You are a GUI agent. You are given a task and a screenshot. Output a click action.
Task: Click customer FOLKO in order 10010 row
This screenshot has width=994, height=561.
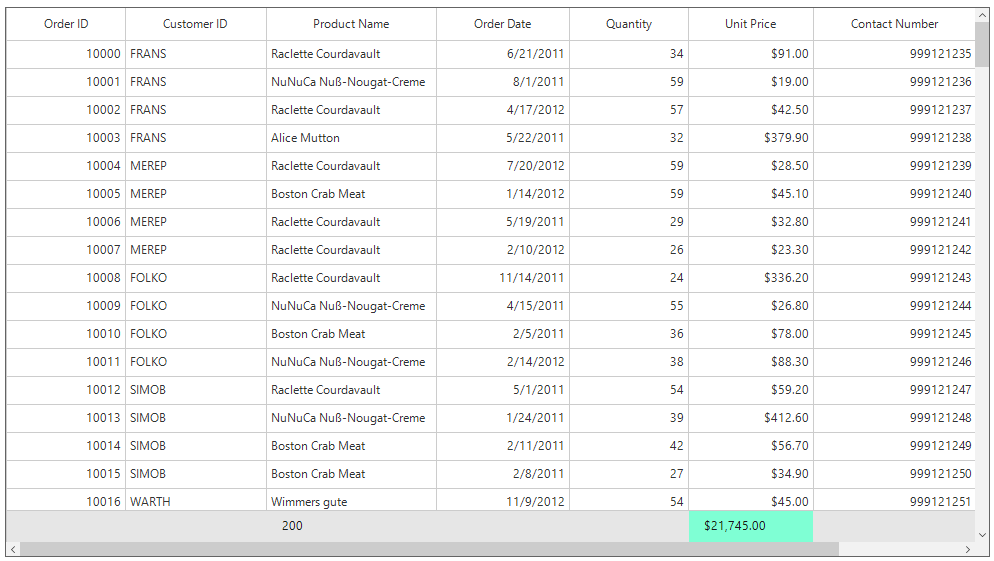pos(195,334)
